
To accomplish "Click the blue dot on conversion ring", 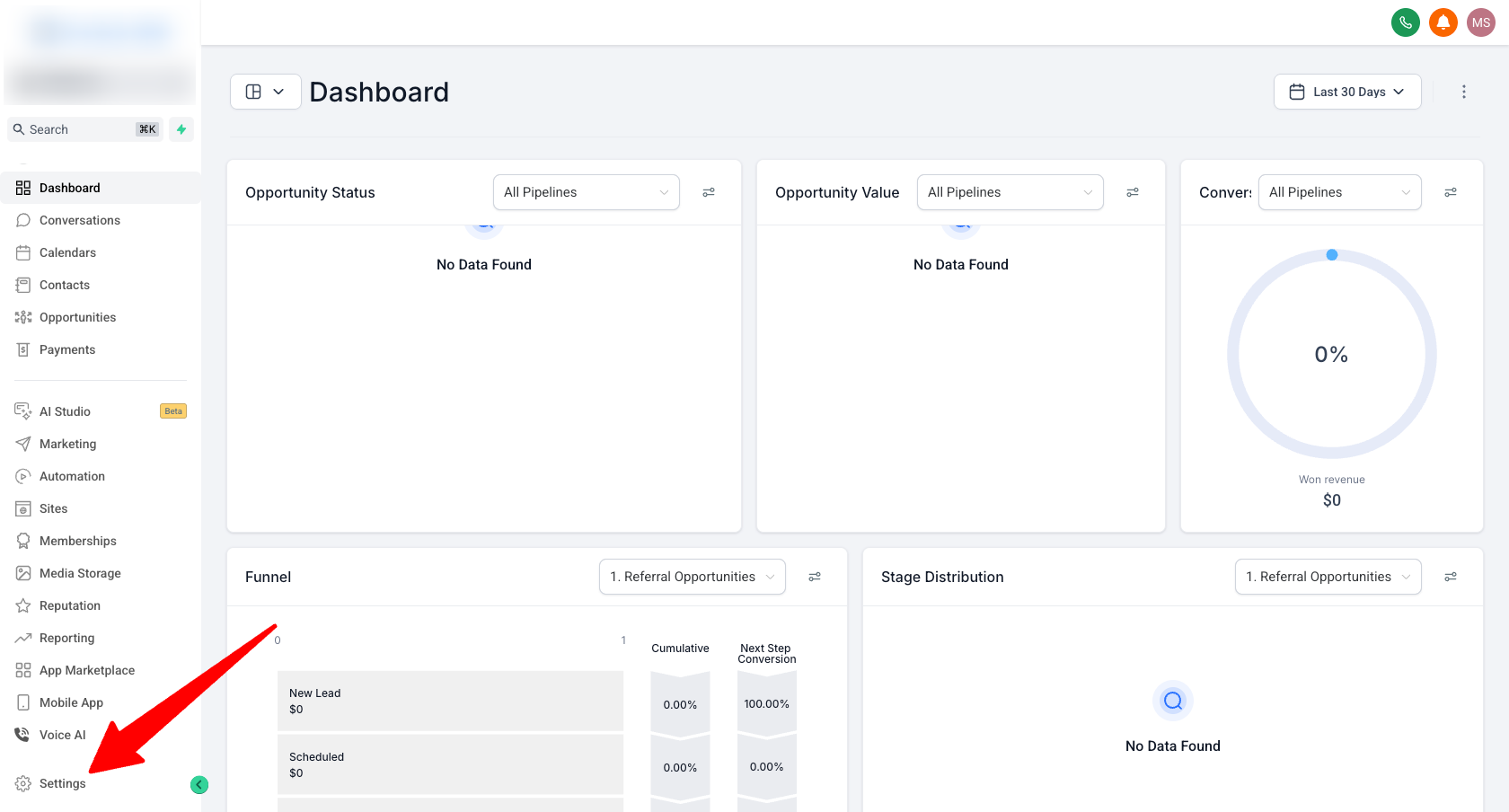I will (x=1332, y=255).
